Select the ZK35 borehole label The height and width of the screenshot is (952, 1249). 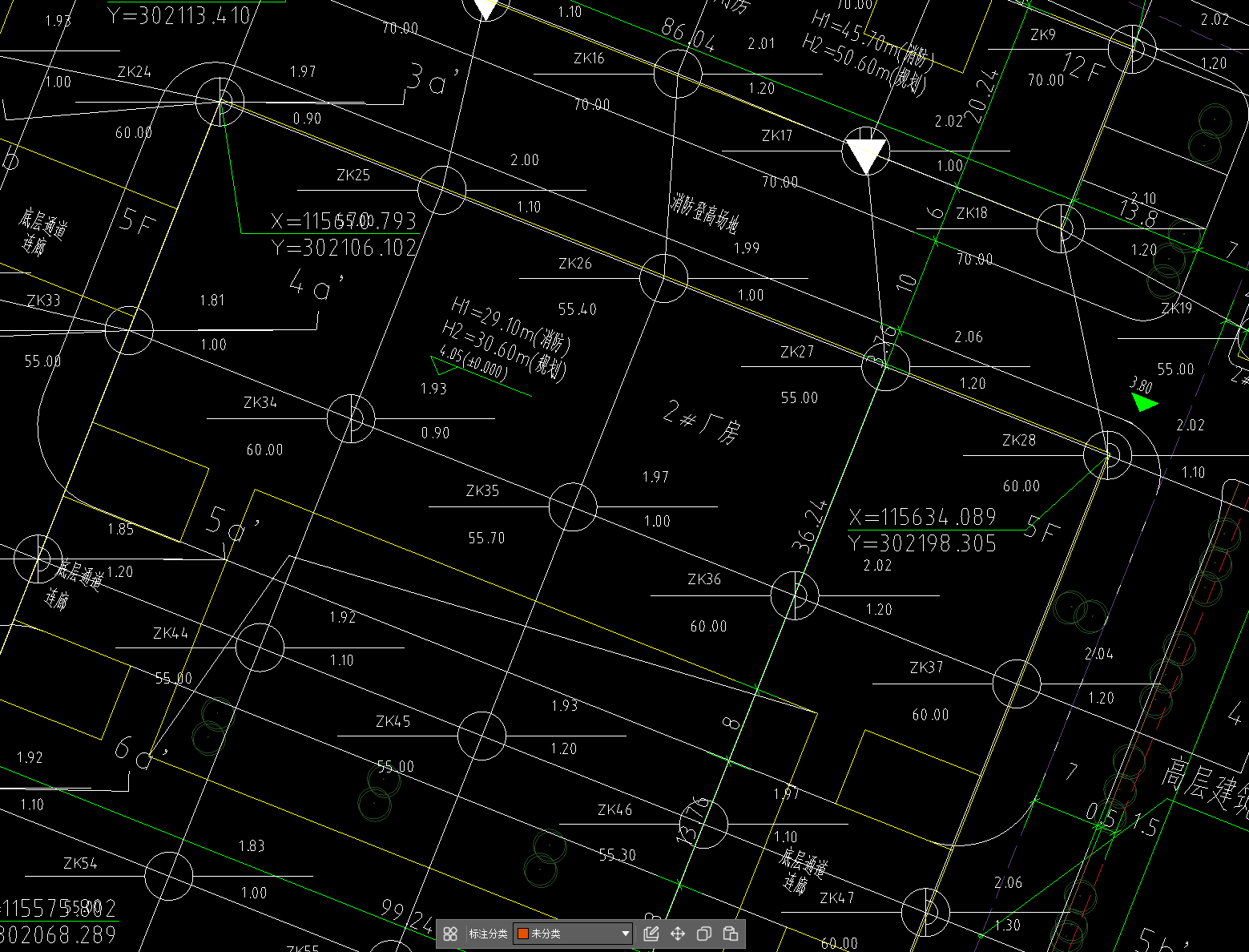click(482, 490)
